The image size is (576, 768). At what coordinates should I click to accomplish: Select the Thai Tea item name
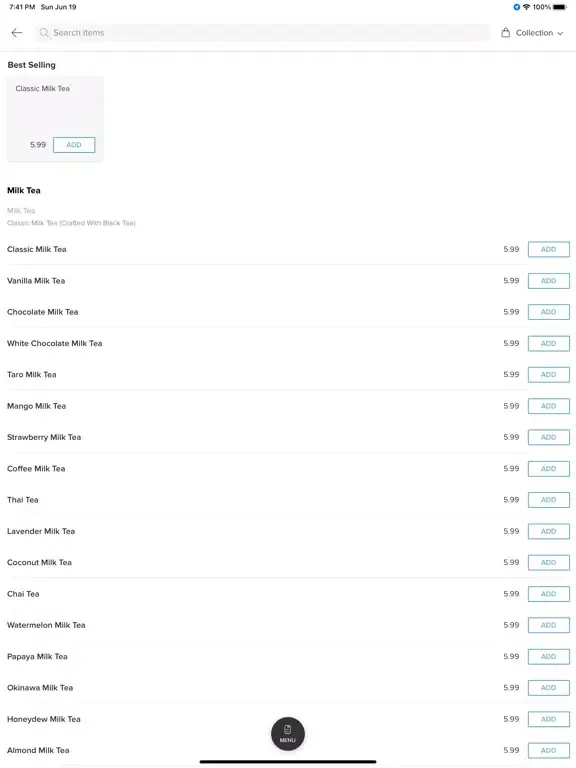point(23,500)
